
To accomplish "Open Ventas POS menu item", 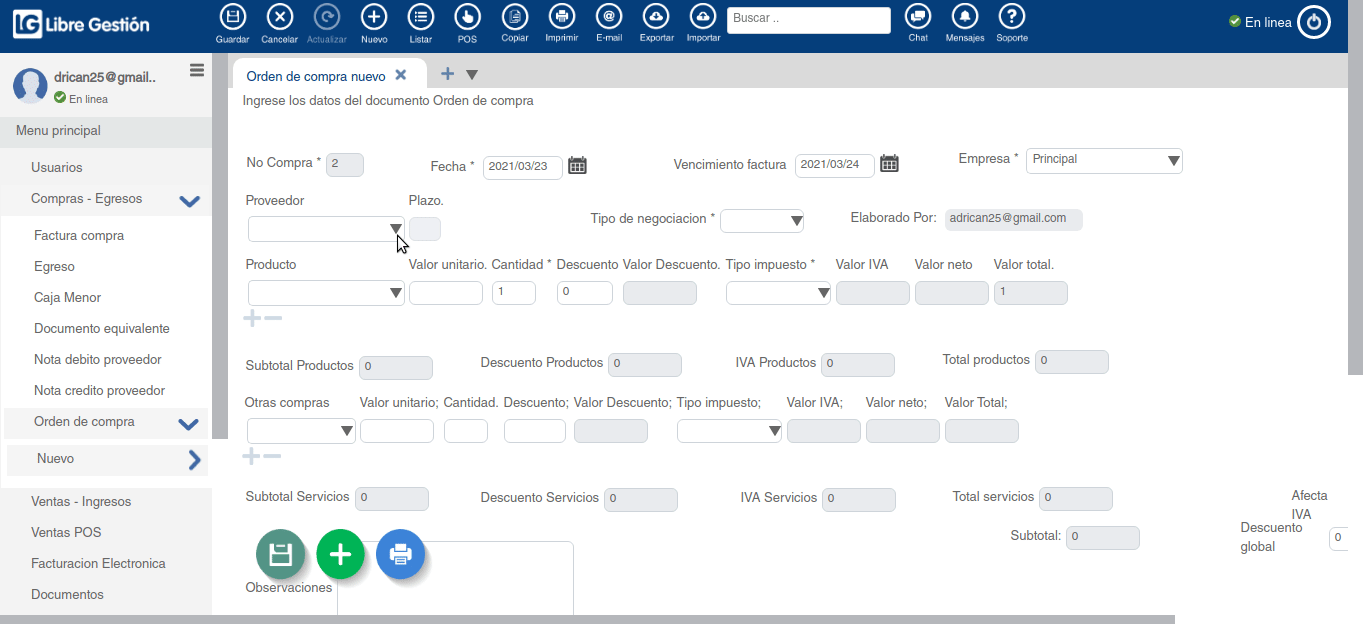I will 66,533.
